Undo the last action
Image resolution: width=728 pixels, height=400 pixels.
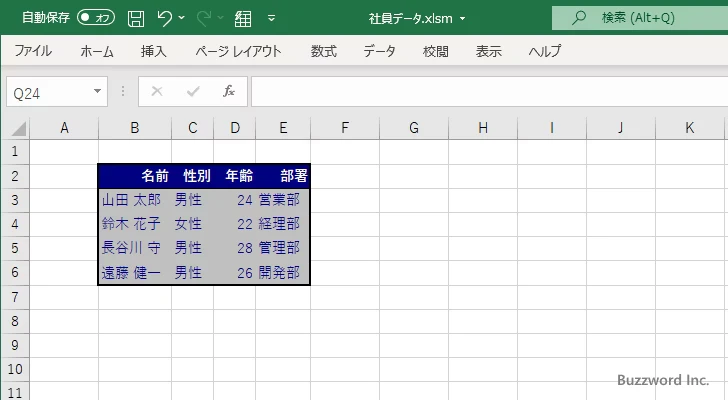[x=164, y=18]
